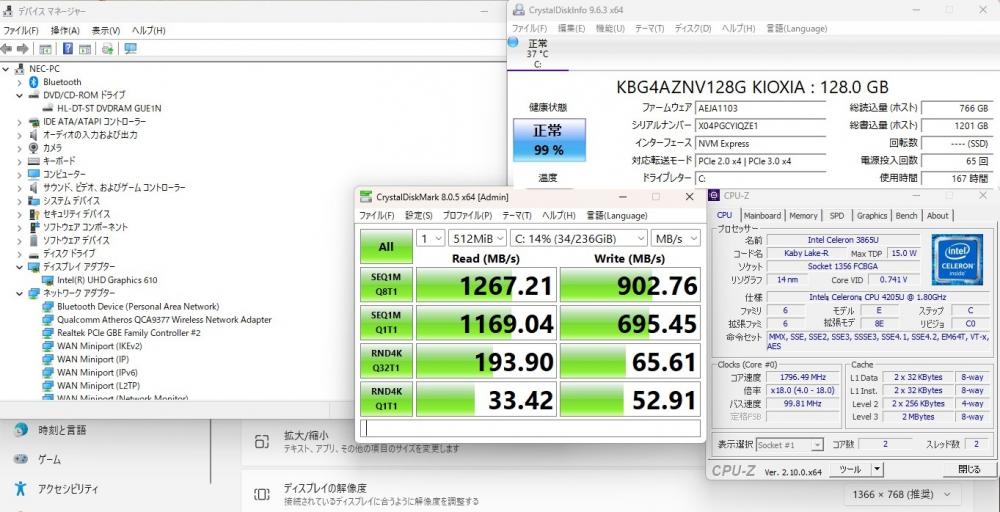Open the arrow beside ツール in CPU-Z
Image resolution: width=1000 pixels, height=512 pixels.
click(x=877, y=469)
